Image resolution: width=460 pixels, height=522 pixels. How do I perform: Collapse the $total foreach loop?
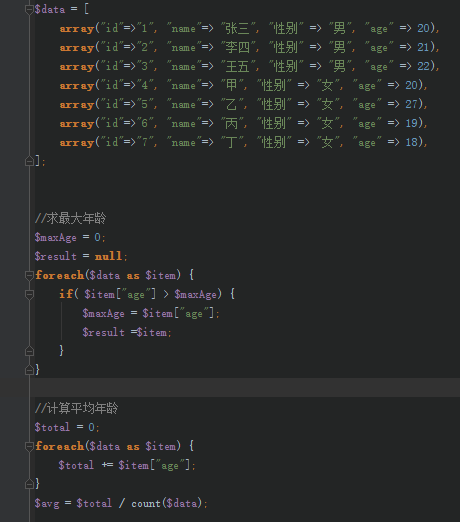tap(29, 446)
